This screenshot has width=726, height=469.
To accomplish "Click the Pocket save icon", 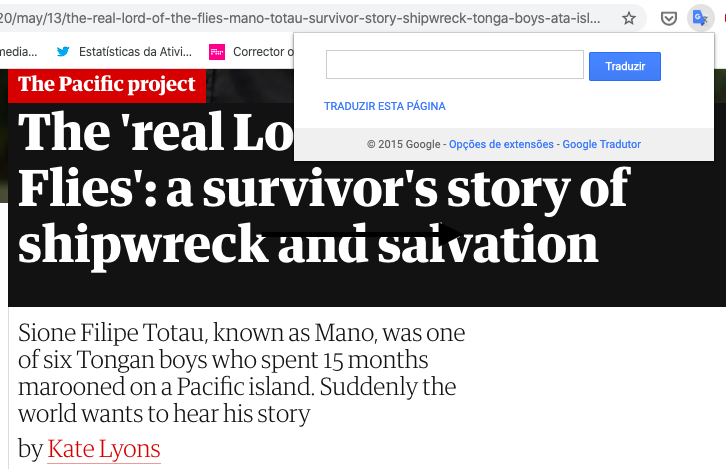I will [x=669, y=18].
